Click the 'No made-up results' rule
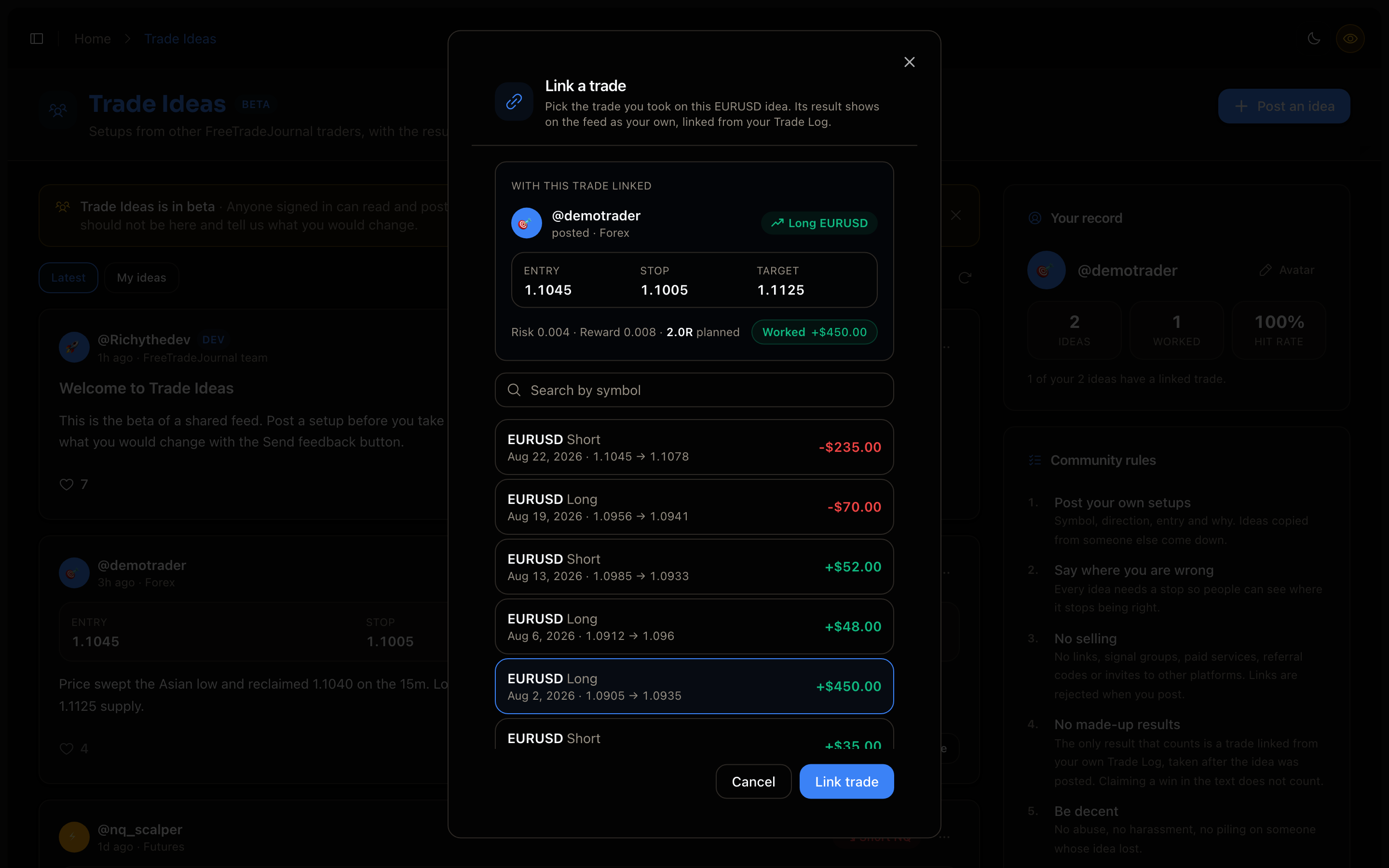 1117,724
